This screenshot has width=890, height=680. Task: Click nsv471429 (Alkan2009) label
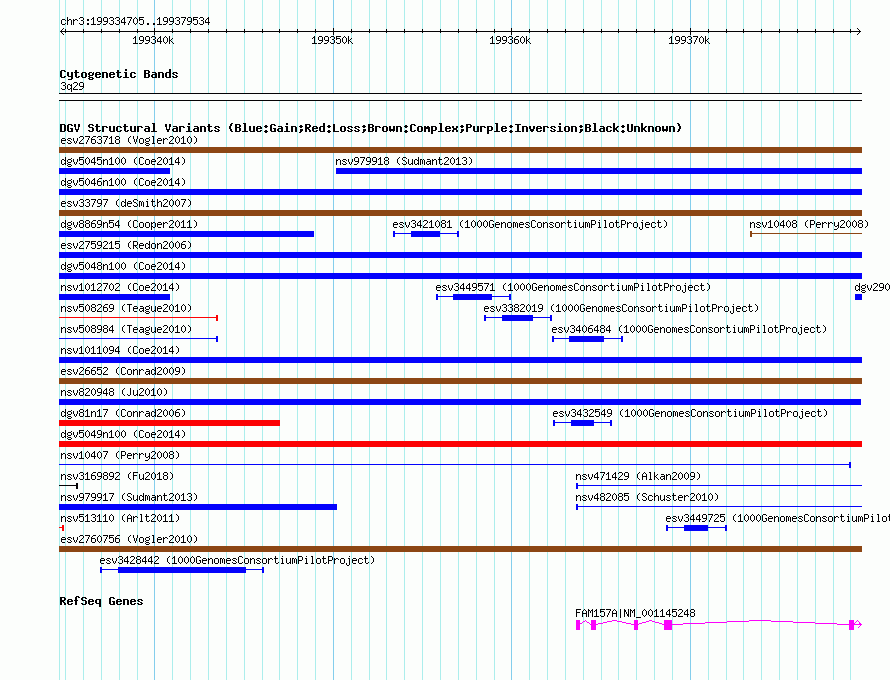click(x=638, y=476)
